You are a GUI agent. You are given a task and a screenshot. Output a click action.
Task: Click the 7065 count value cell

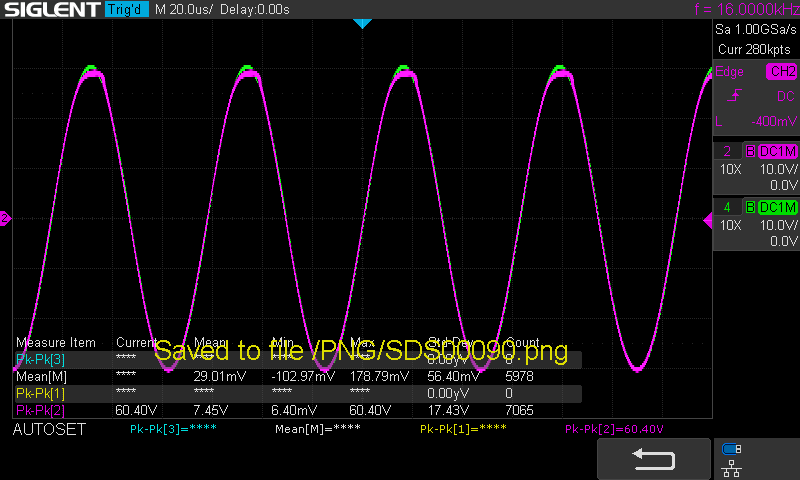[x=519, y=410]
